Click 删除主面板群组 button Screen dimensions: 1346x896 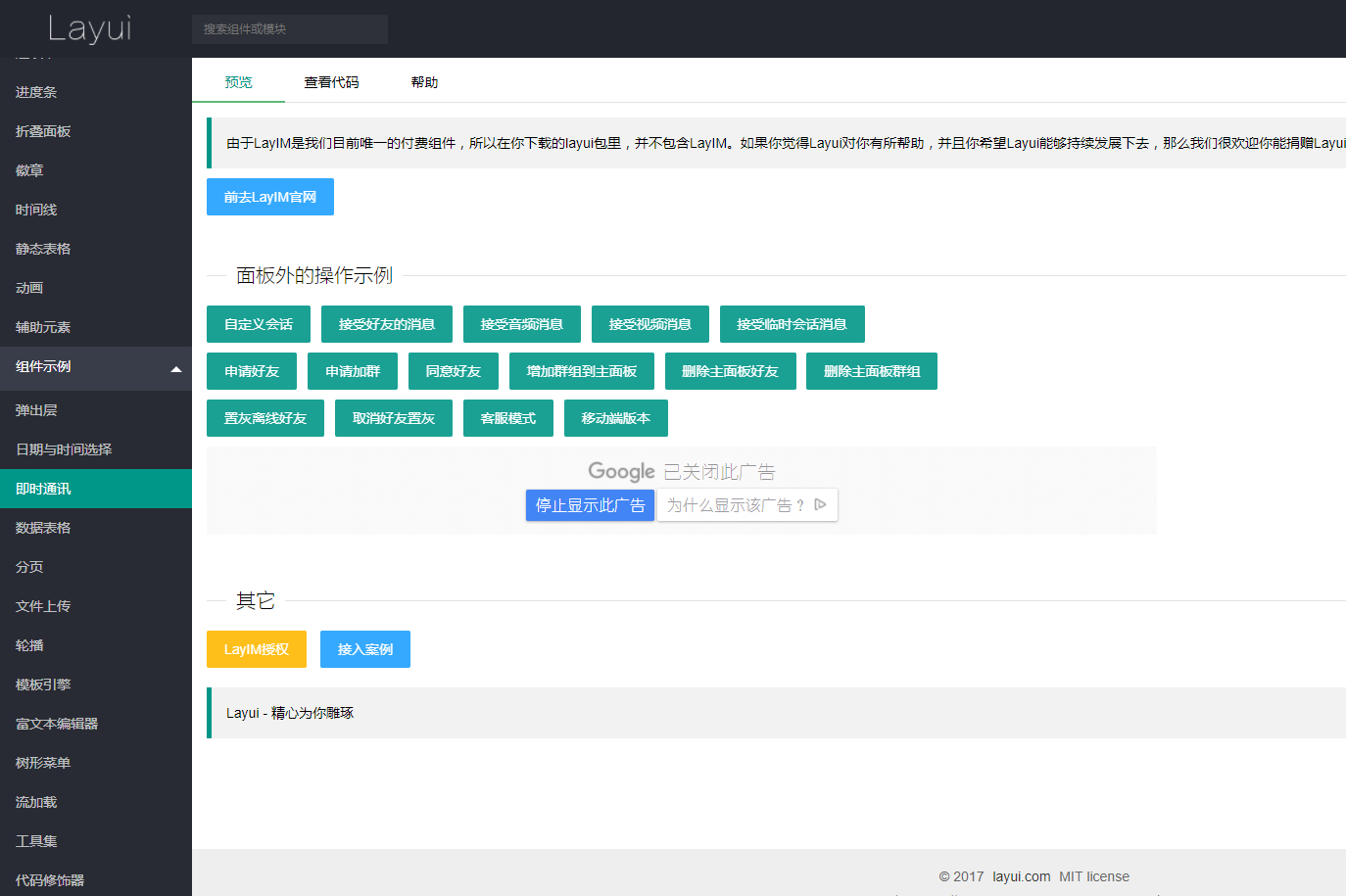pyautogui.click(x=872, y=371)
